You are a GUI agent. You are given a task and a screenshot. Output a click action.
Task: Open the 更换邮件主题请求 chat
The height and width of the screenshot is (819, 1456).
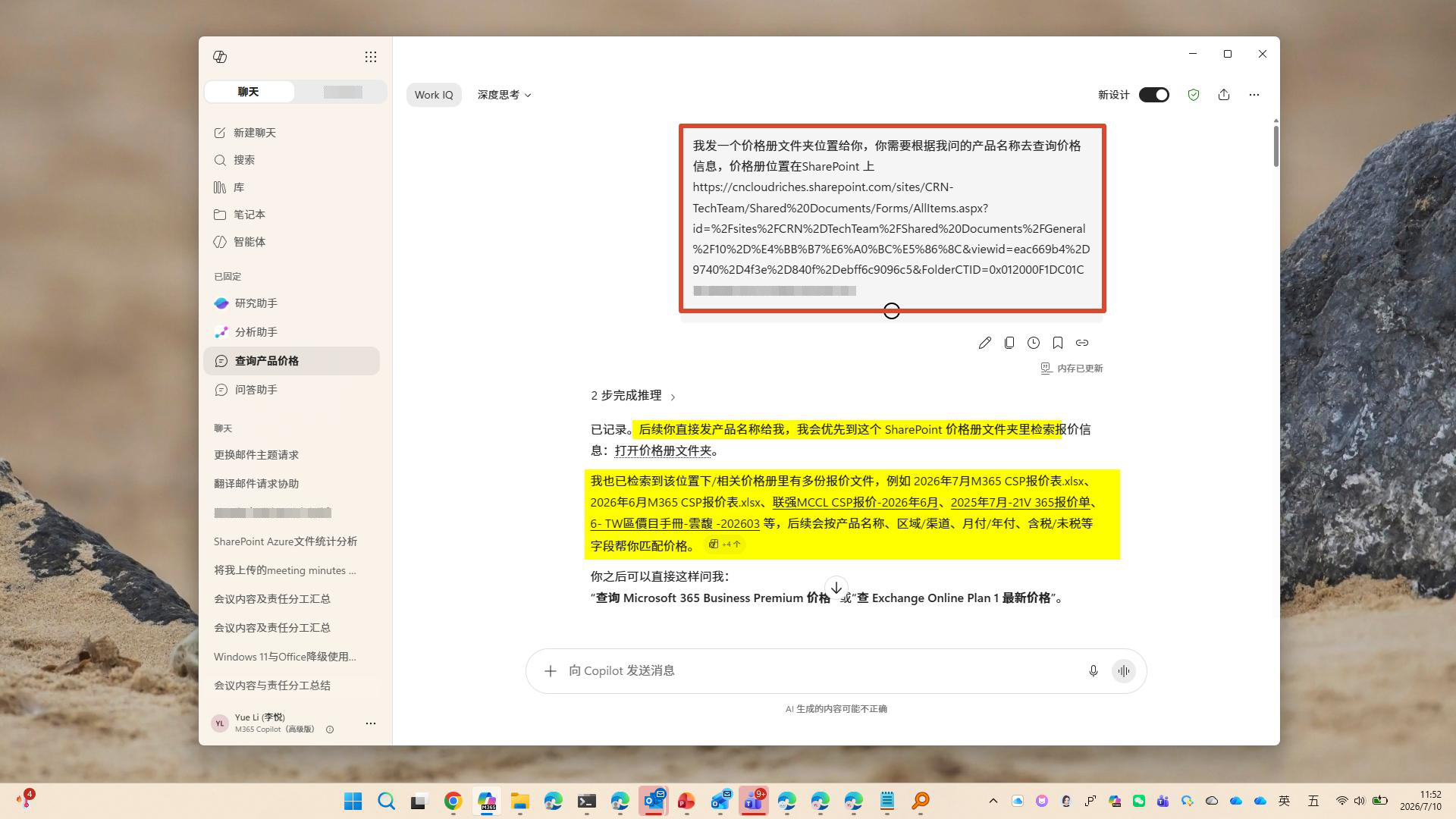pos(291,455)
